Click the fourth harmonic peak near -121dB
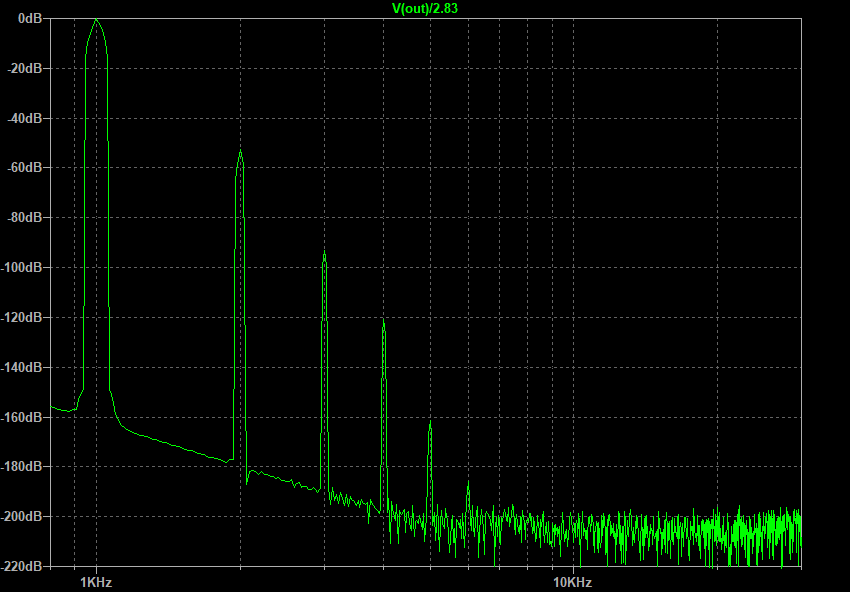Viewport: 850px width, 592px height. tap(383, 320)
